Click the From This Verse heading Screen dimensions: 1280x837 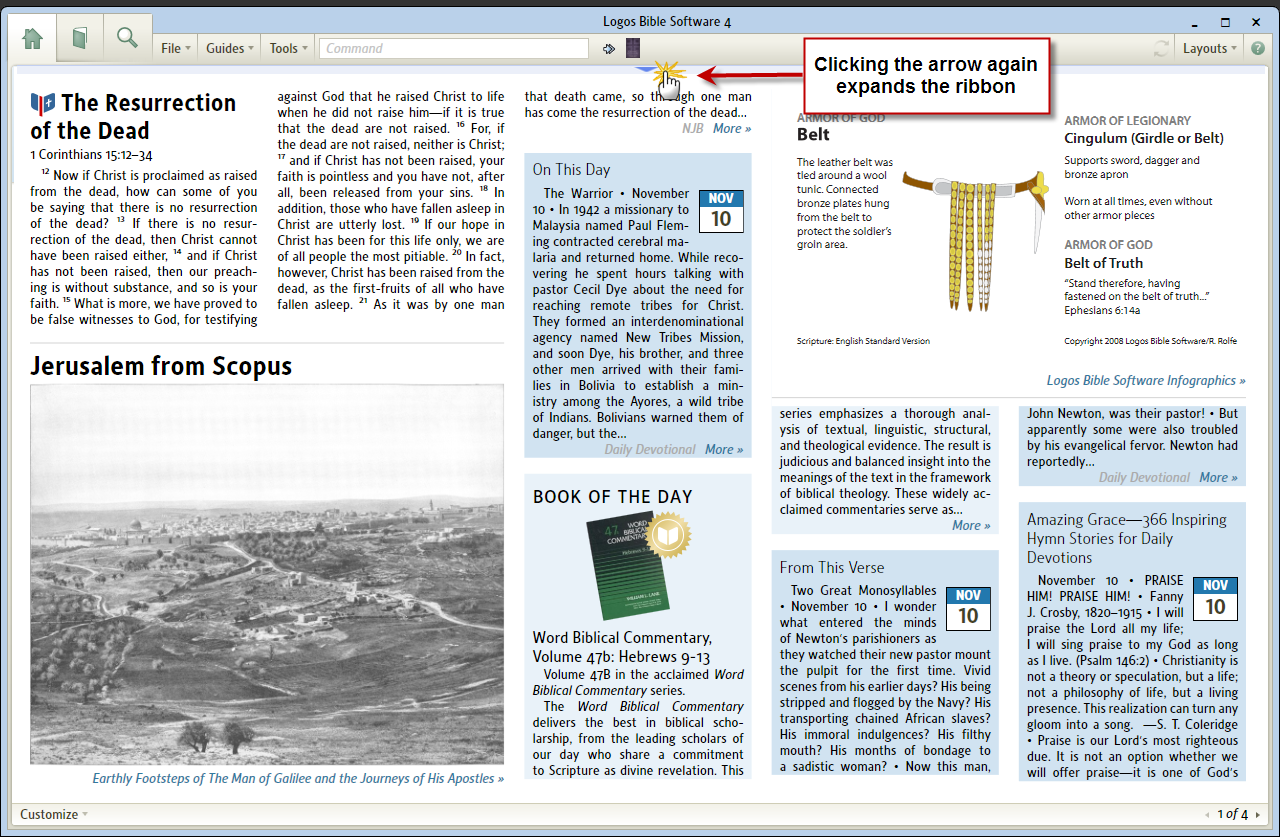832,567
